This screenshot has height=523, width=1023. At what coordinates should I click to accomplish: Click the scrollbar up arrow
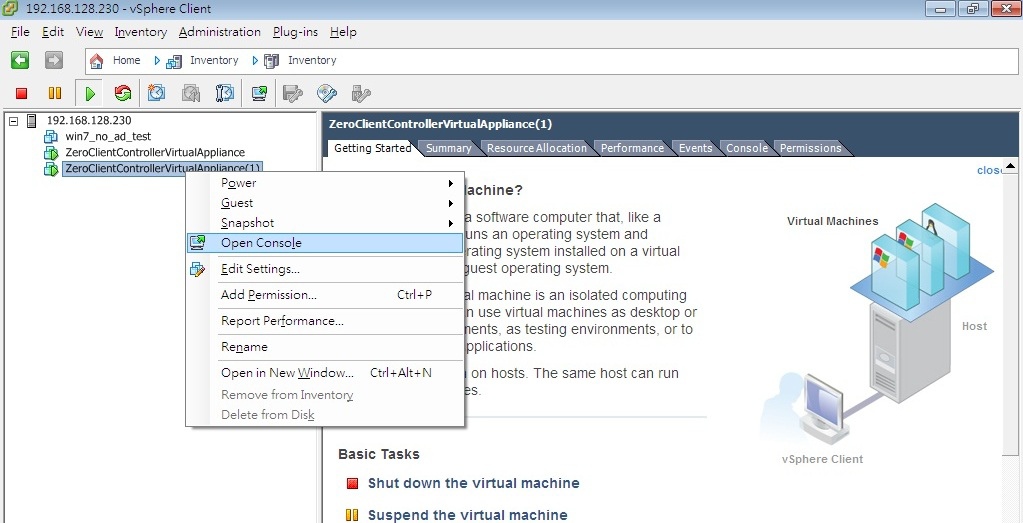pyautogui.click(x=1011, y=167)
